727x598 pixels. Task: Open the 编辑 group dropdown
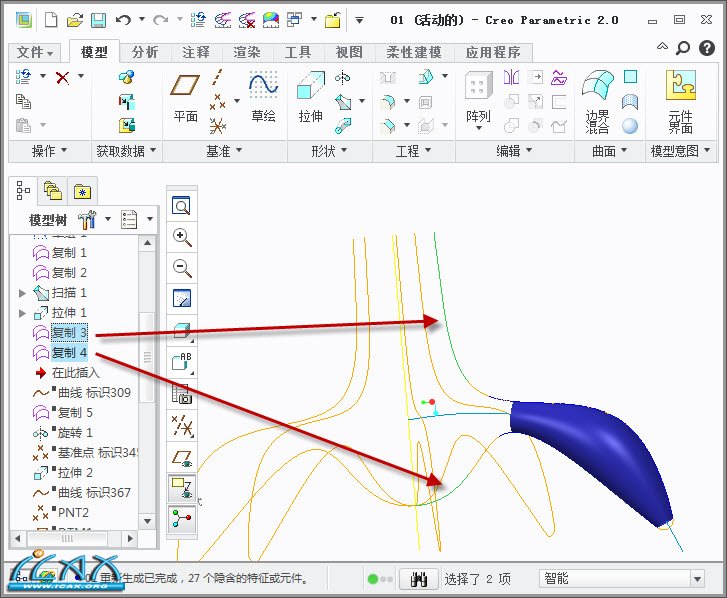coord(514,150)
